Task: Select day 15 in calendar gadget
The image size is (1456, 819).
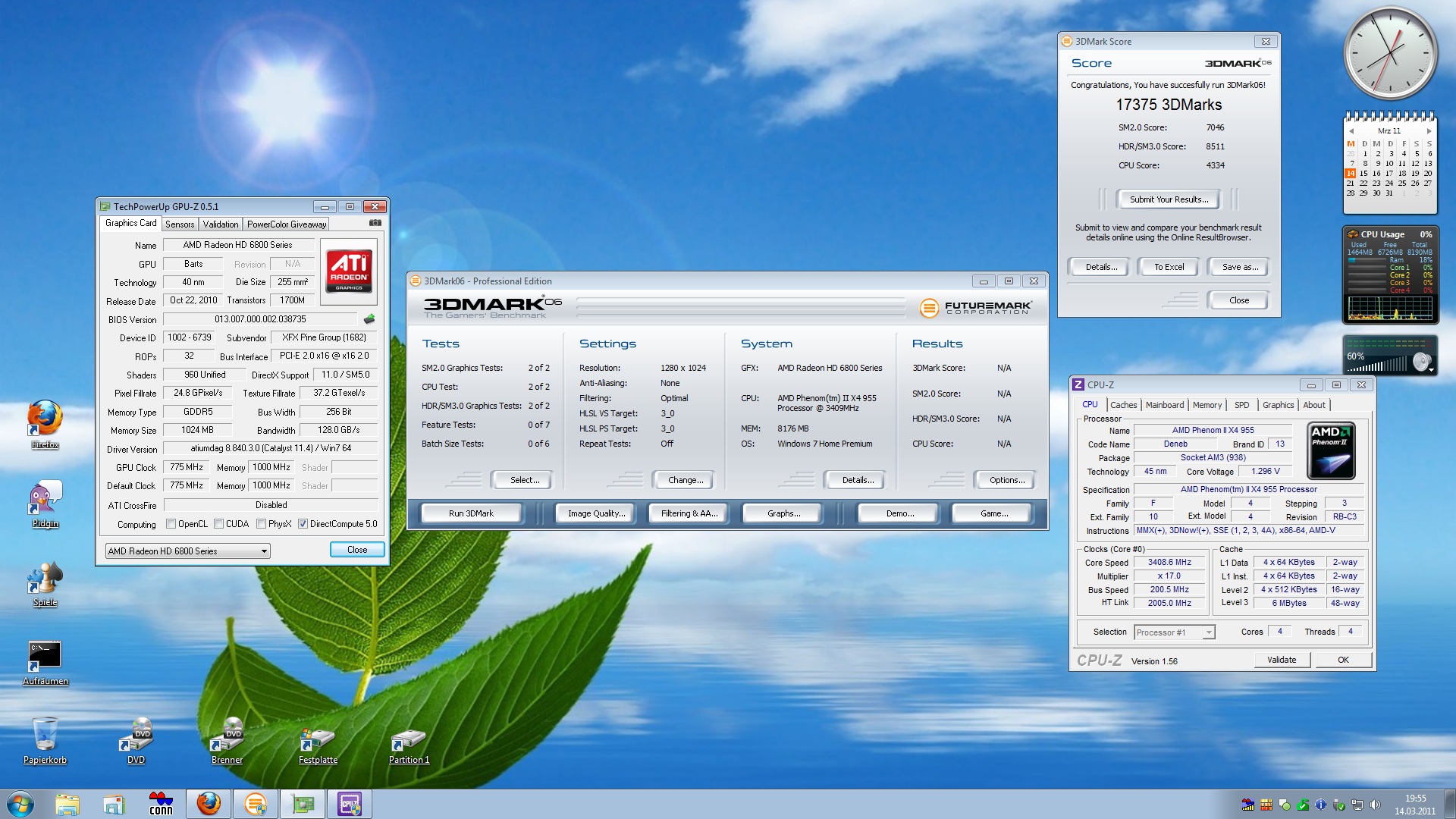Action: point(1363,174)
